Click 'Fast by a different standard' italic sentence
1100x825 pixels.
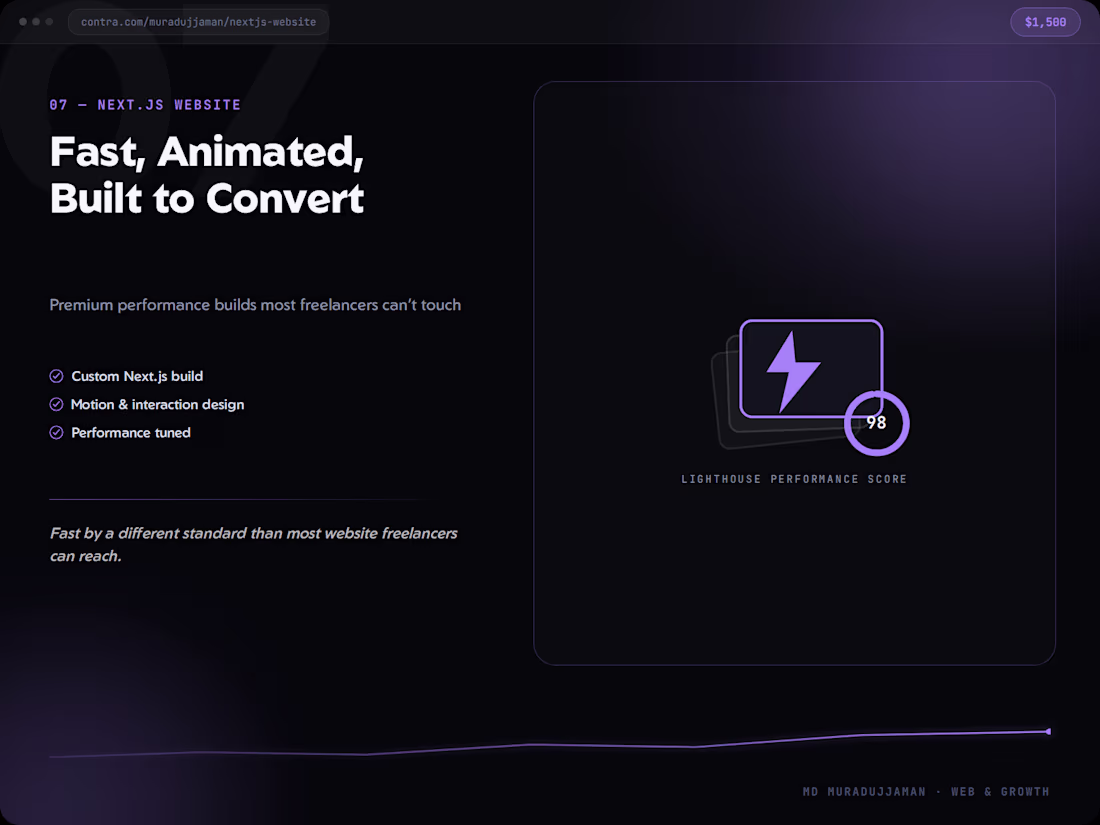pyautogui.click(x=253, y=544)
